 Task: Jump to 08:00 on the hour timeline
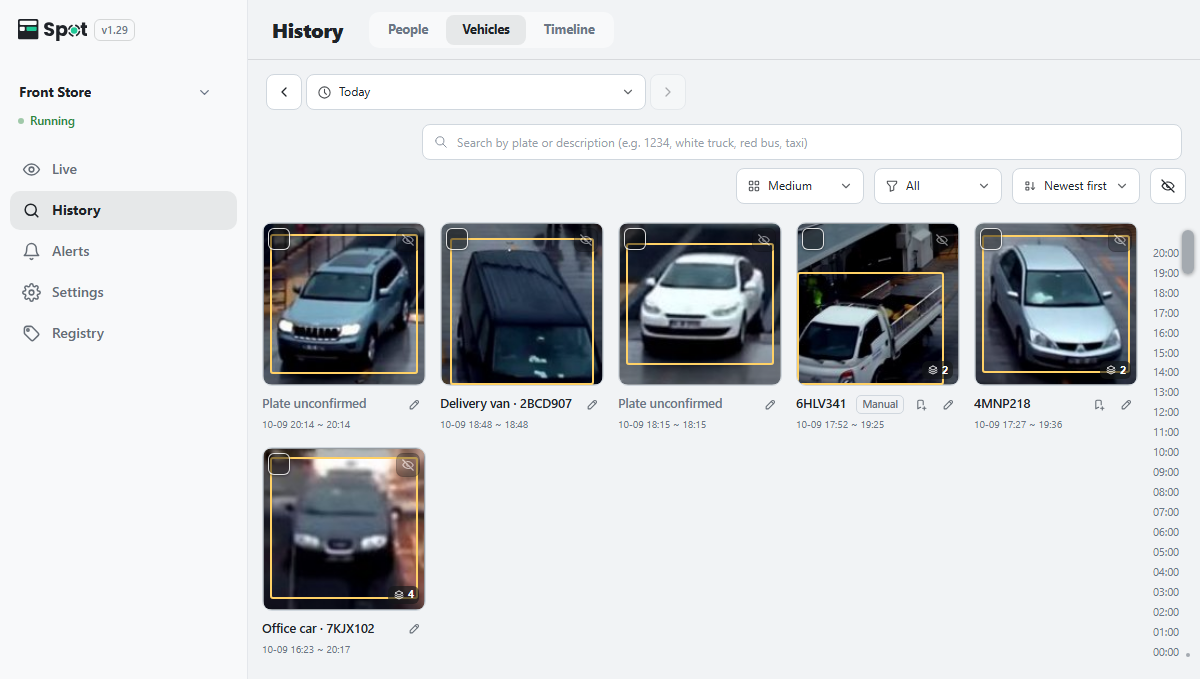[1166, 493]
